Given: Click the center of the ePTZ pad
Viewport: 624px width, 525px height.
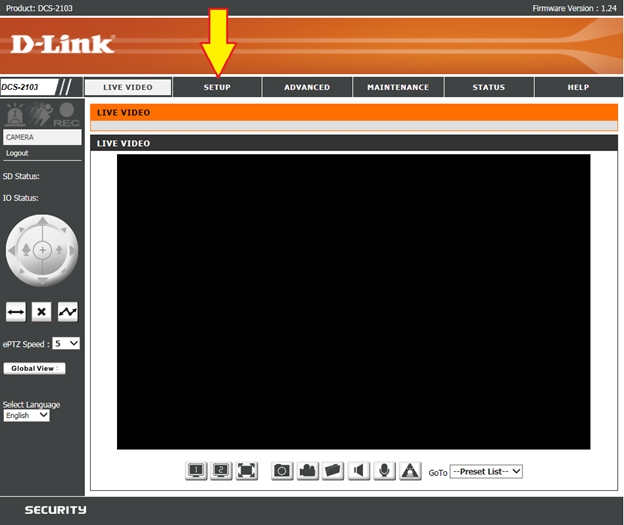Looking at the screenshot, I should 42,248.
